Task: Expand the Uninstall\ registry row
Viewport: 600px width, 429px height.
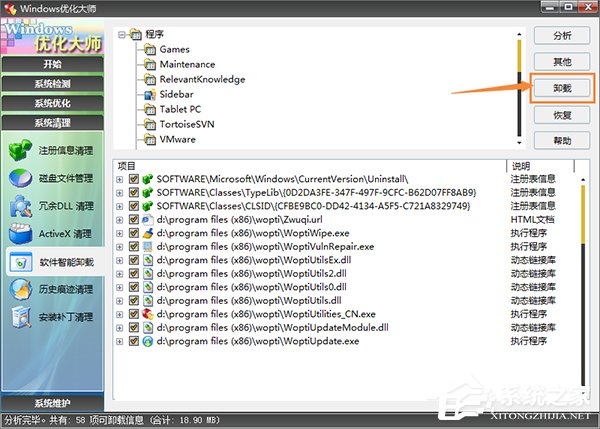Action: 120,179
